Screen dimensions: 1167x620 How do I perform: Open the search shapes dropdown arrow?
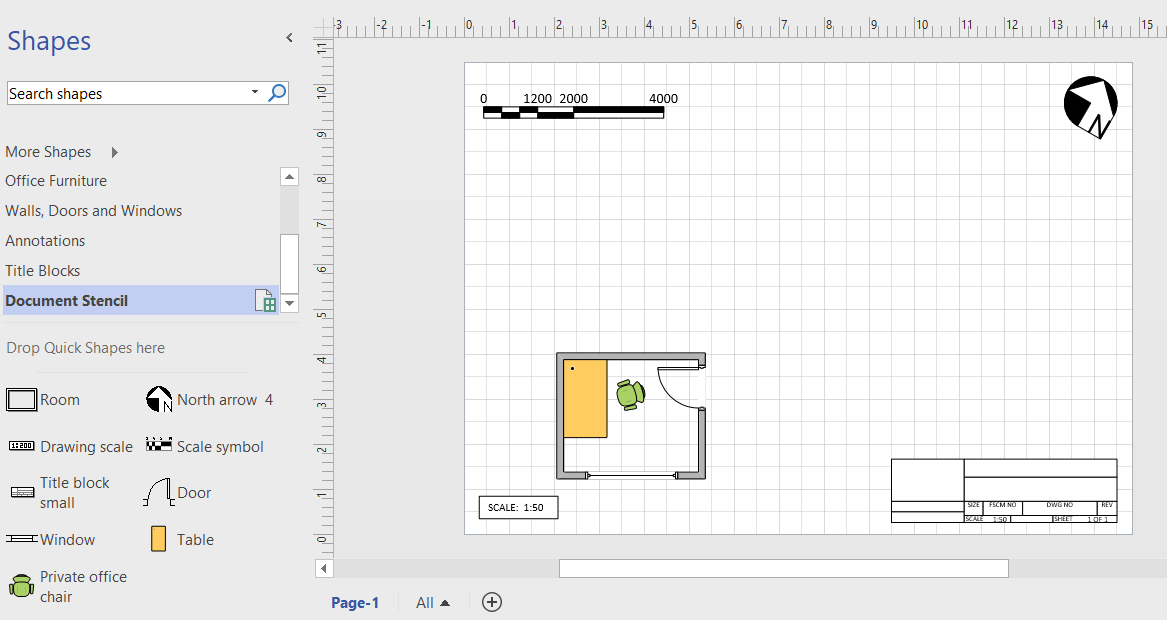pos(254,92)
